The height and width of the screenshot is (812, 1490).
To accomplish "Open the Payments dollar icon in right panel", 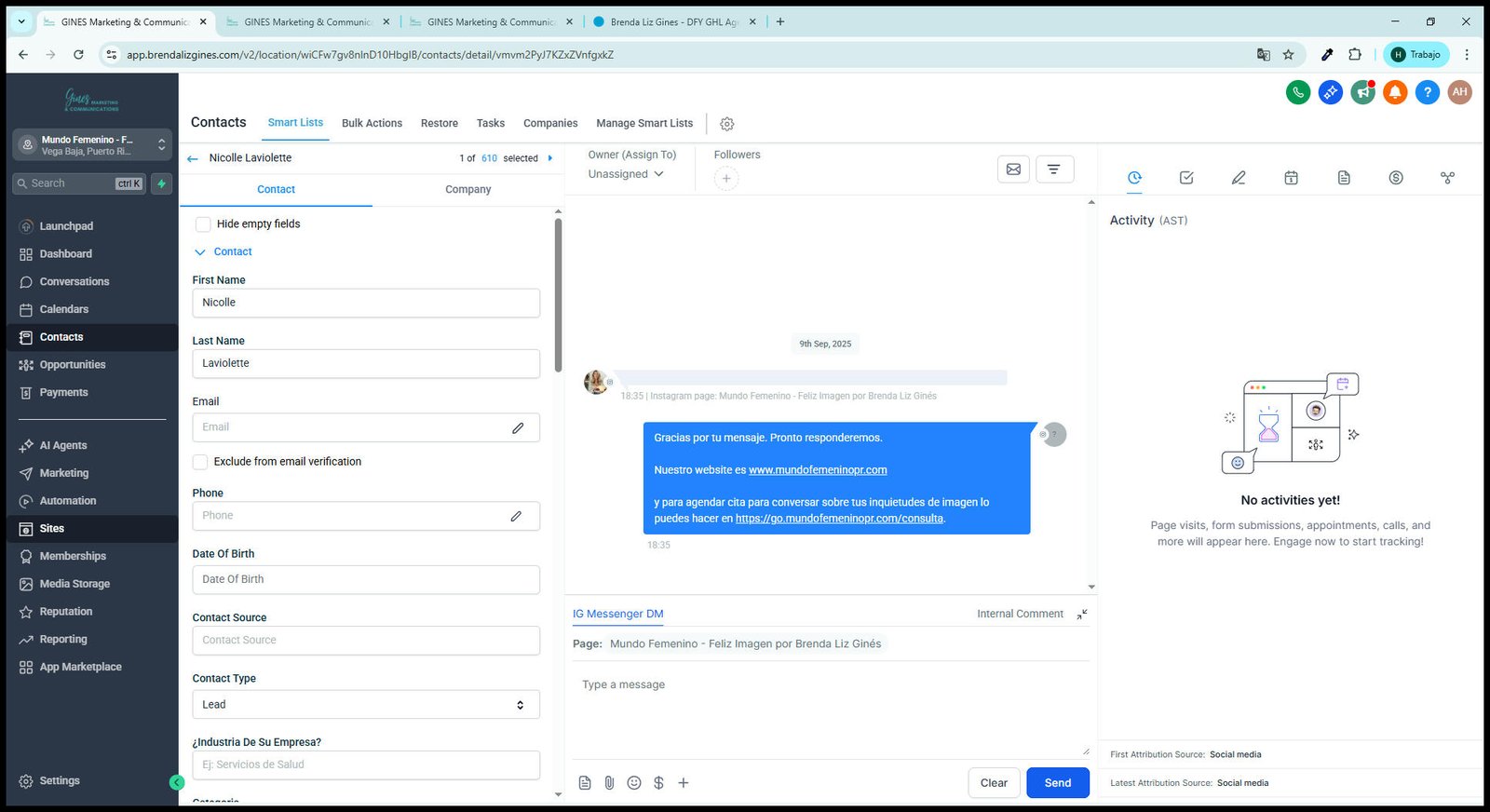I will (1396, 178).
